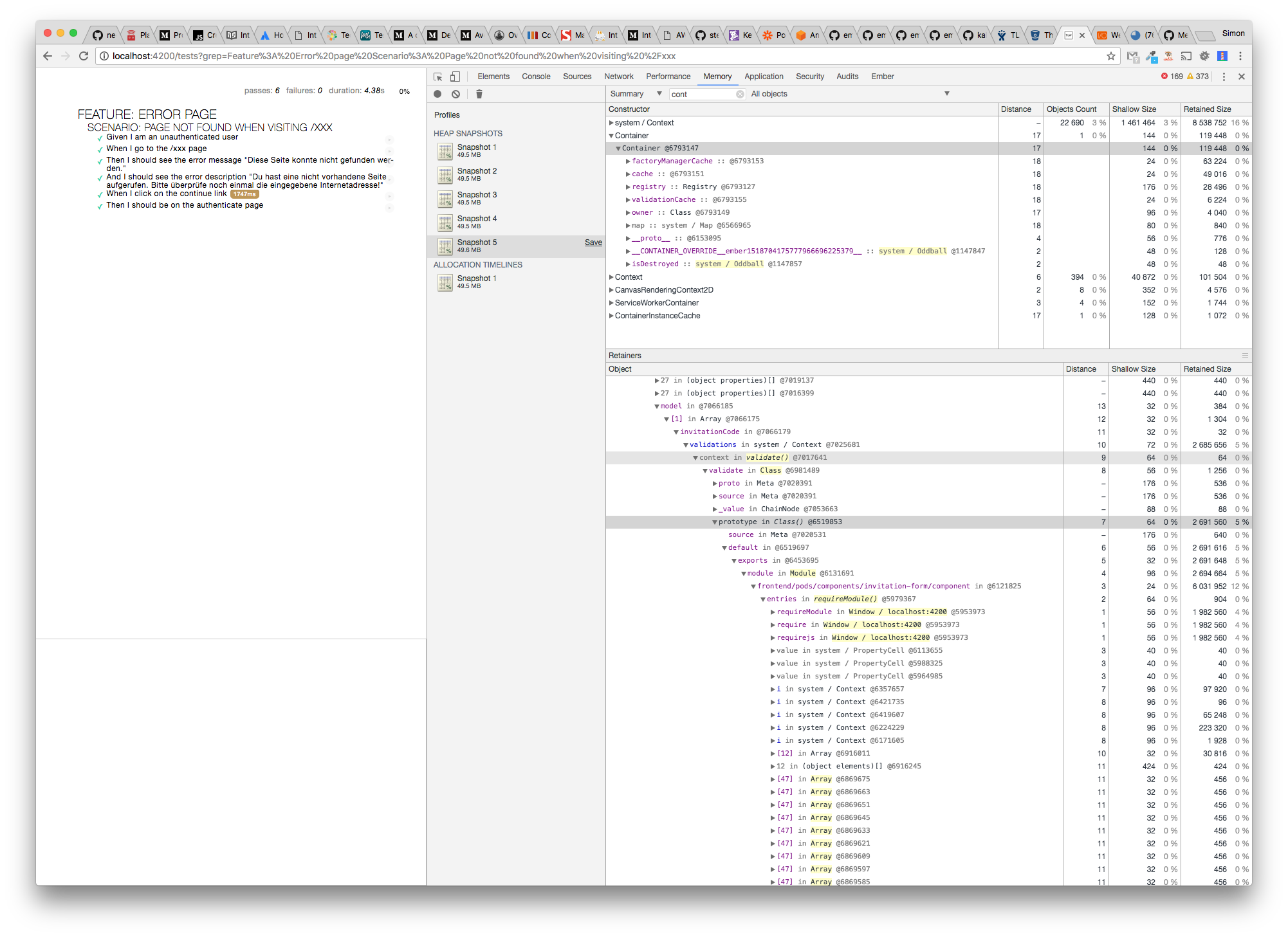Click the class filter input containing cont
Viewport: 1288px width, 937px height.
701,94
